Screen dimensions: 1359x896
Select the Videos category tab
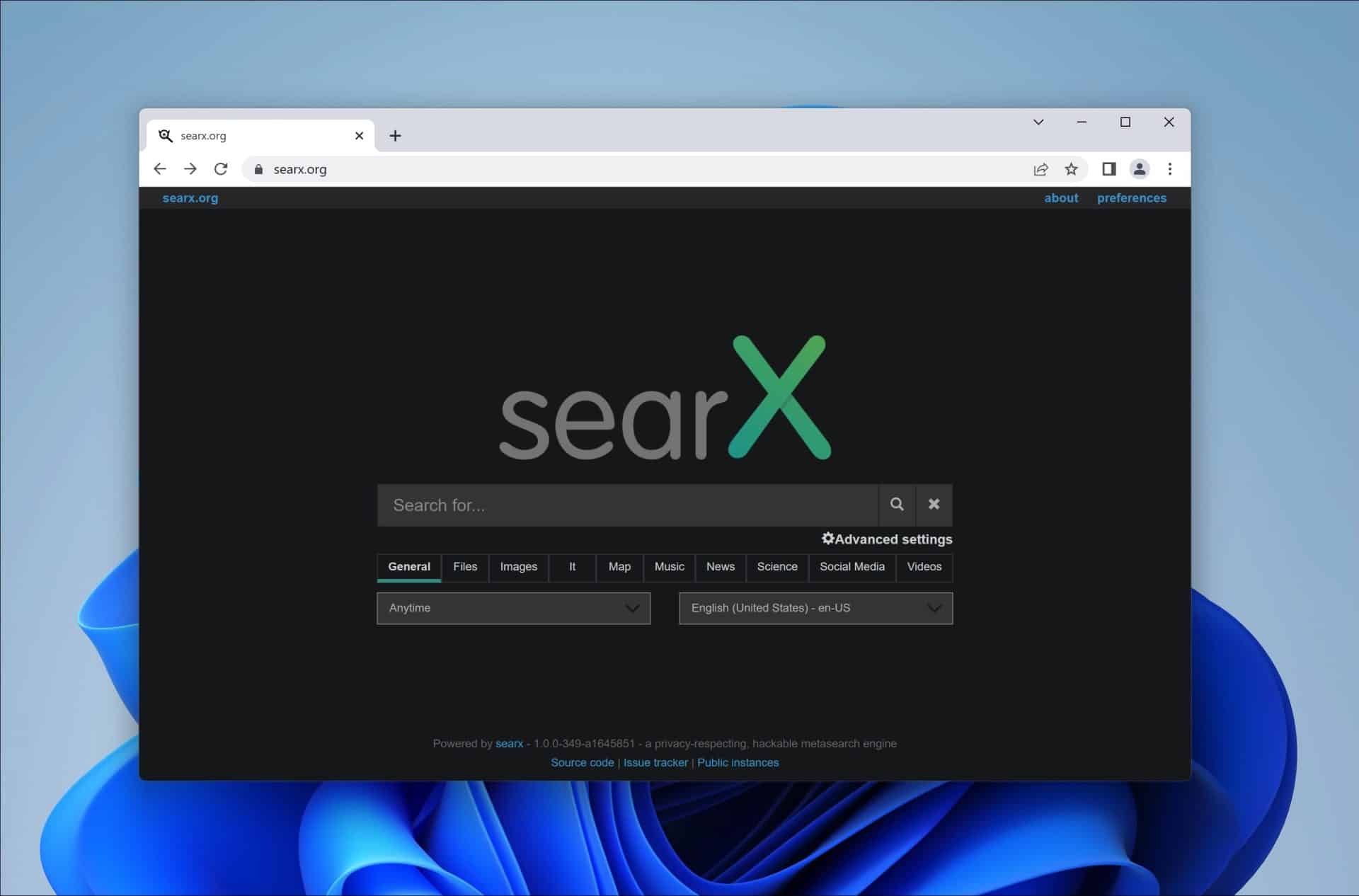click(x=924, y=567)
